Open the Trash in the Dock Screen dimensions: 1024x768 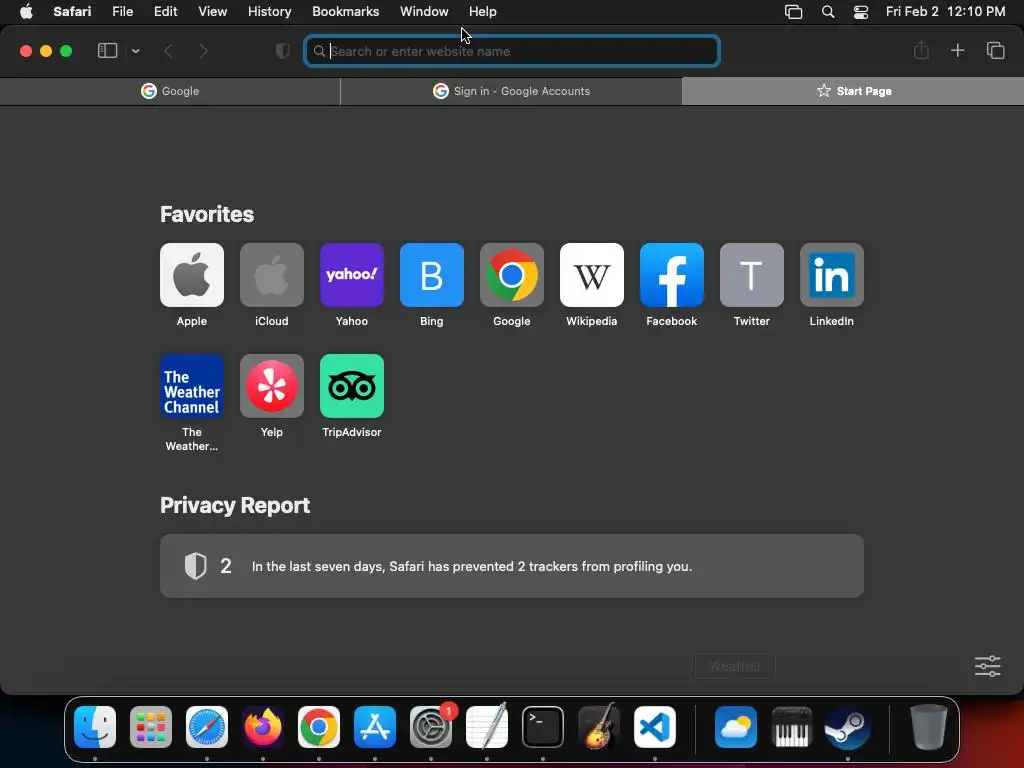point(929,727)
